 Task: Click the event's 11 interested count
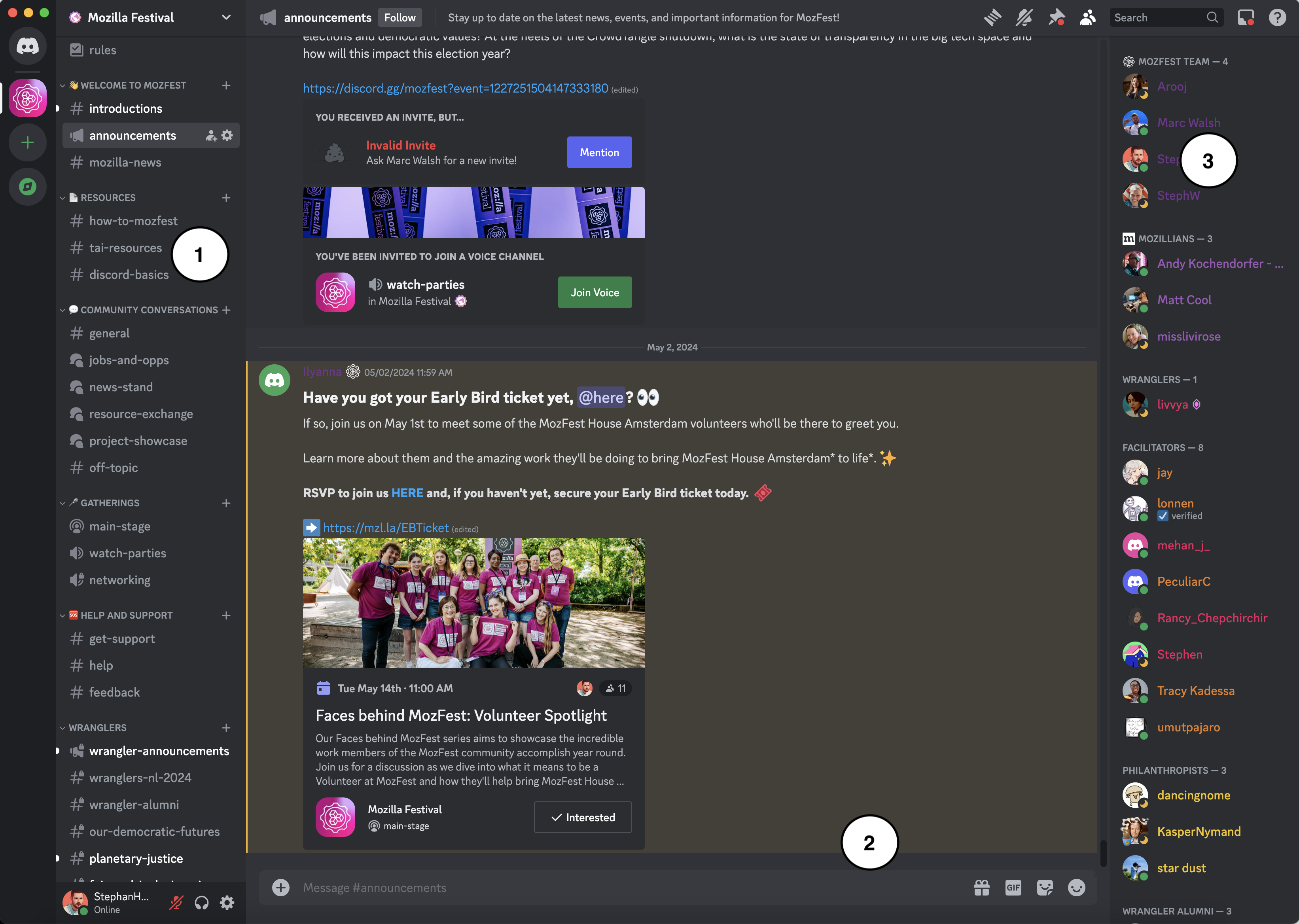(x=615, y=688)
